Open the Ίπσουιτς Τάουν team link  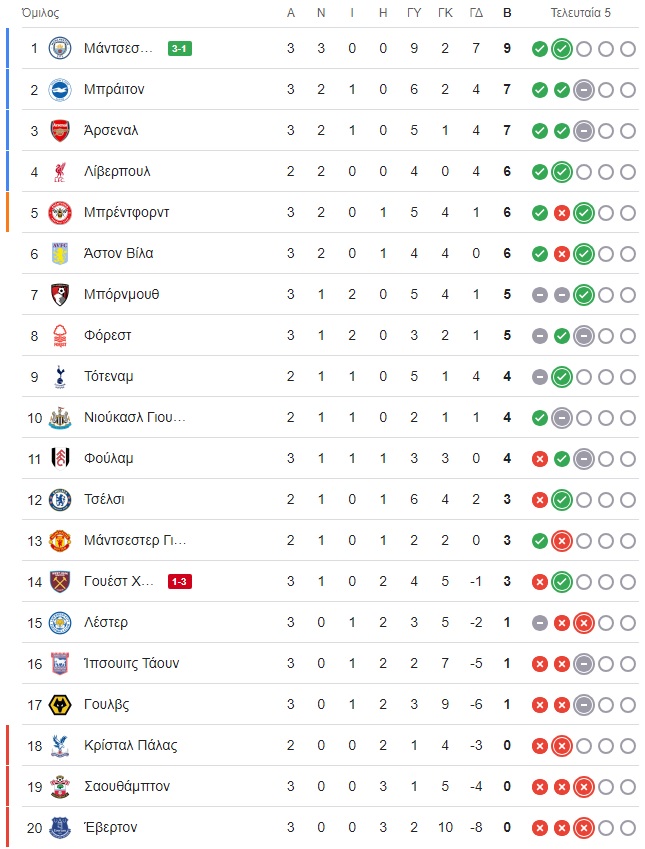click(131, 664)
